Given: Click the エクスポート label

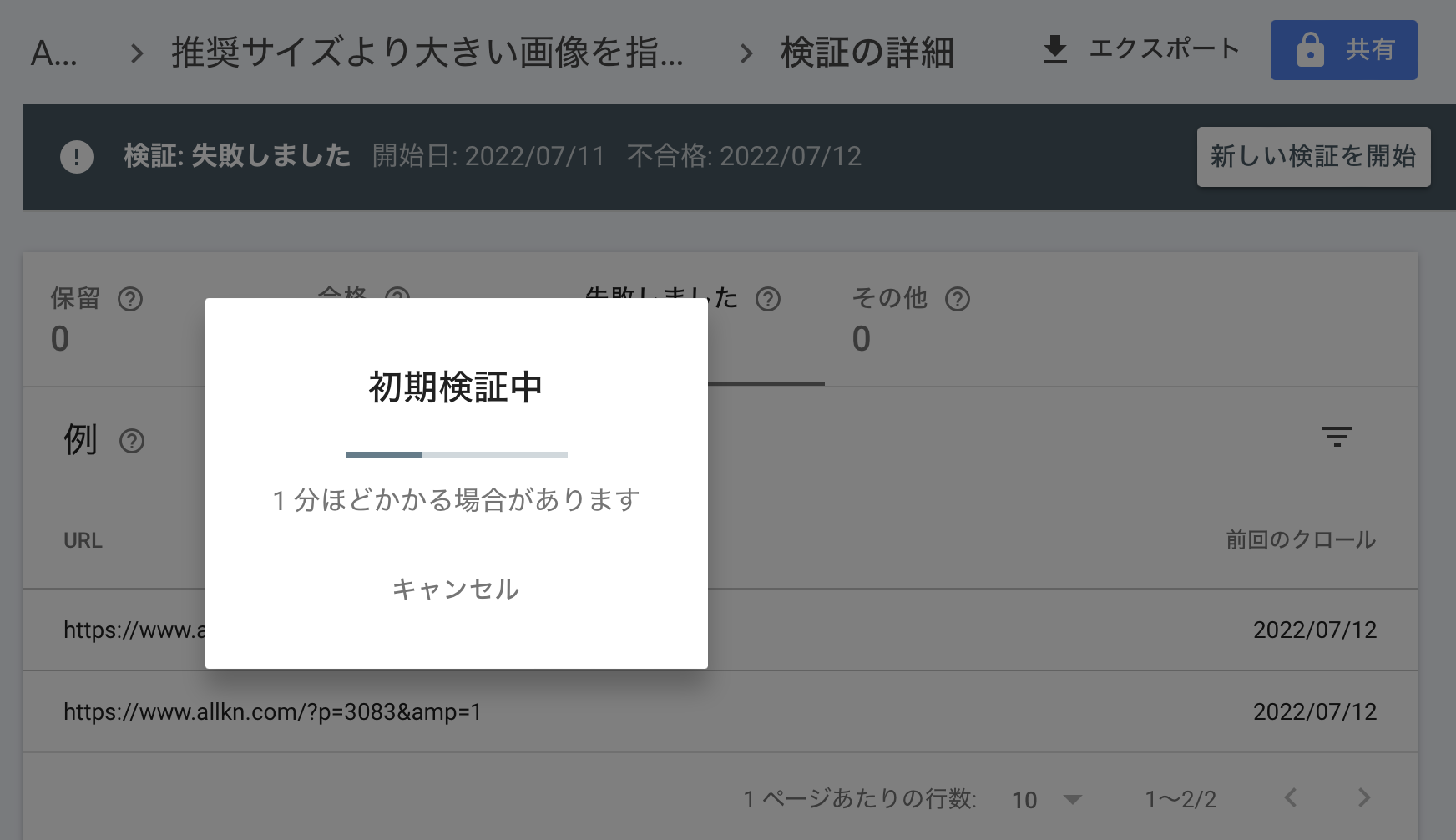Looking at the screenshot, I should point(1165,49).
